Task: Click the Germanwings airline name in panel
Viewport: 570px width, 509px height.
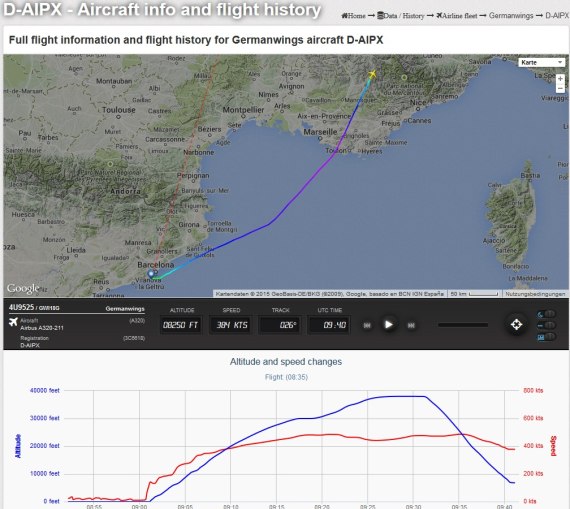Action: [125, 309]
